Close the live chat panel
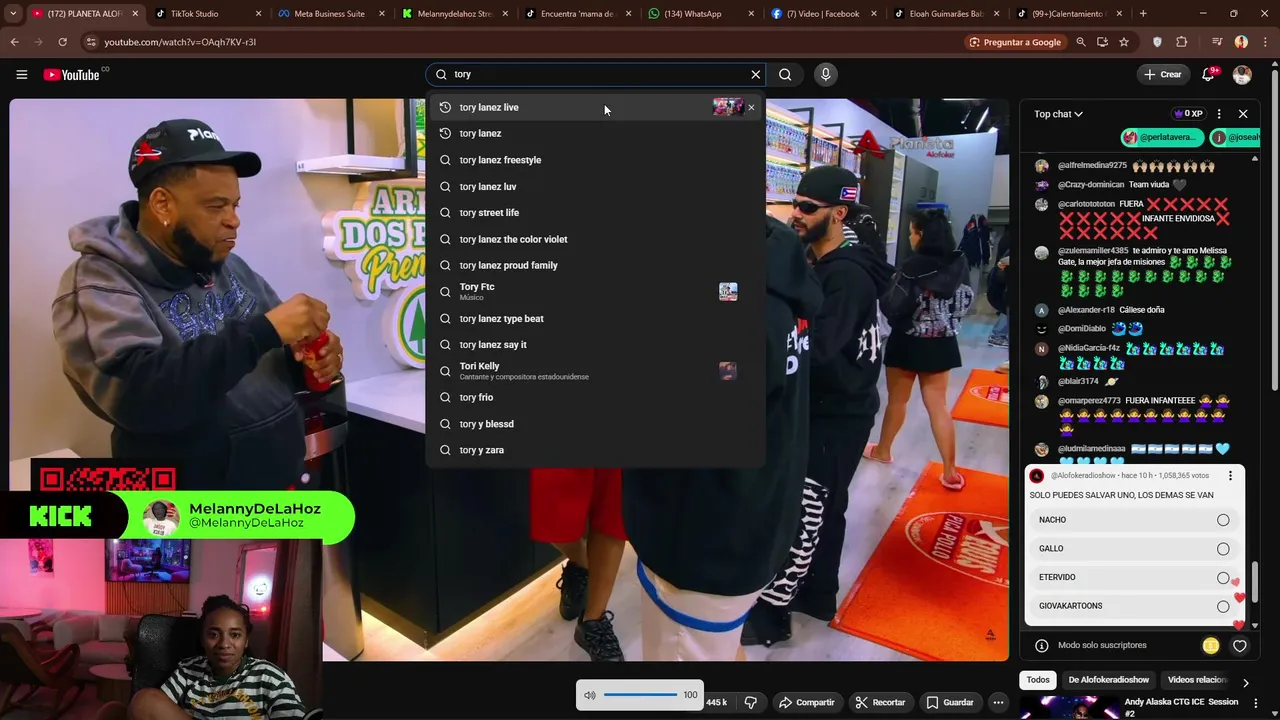Viewport: 1280px width, 720px height. coord(1243,114)
